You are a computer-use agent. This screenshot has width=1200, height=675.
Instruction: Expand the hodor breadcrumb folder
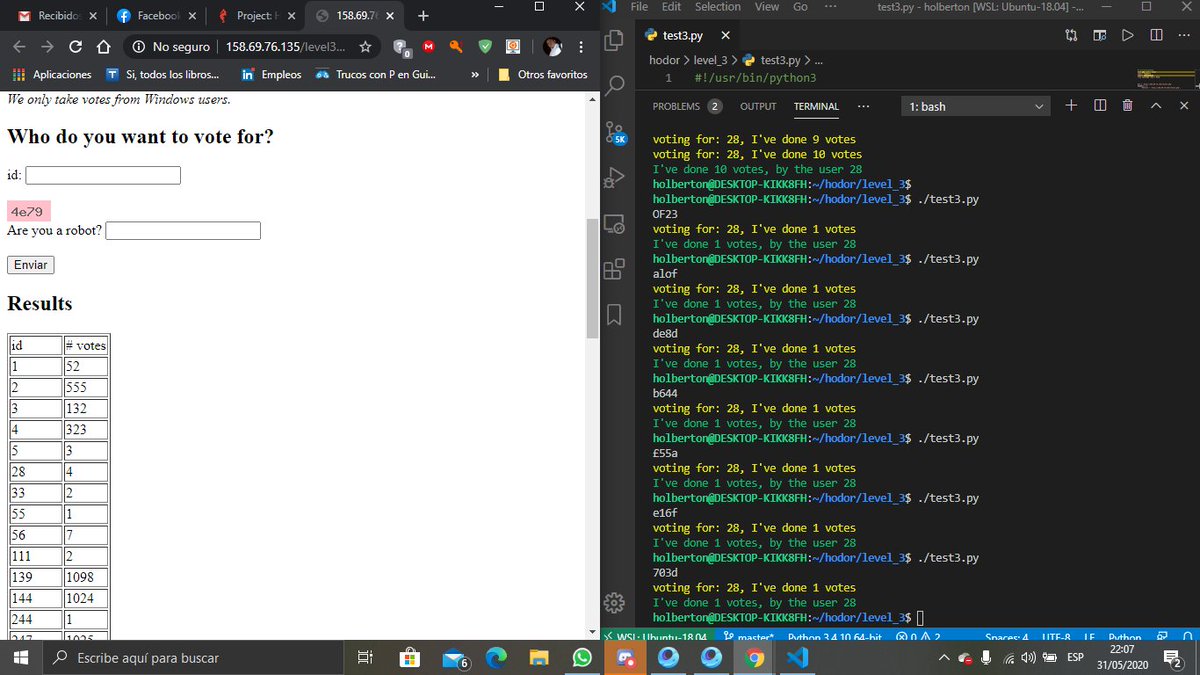coord(665,60)
